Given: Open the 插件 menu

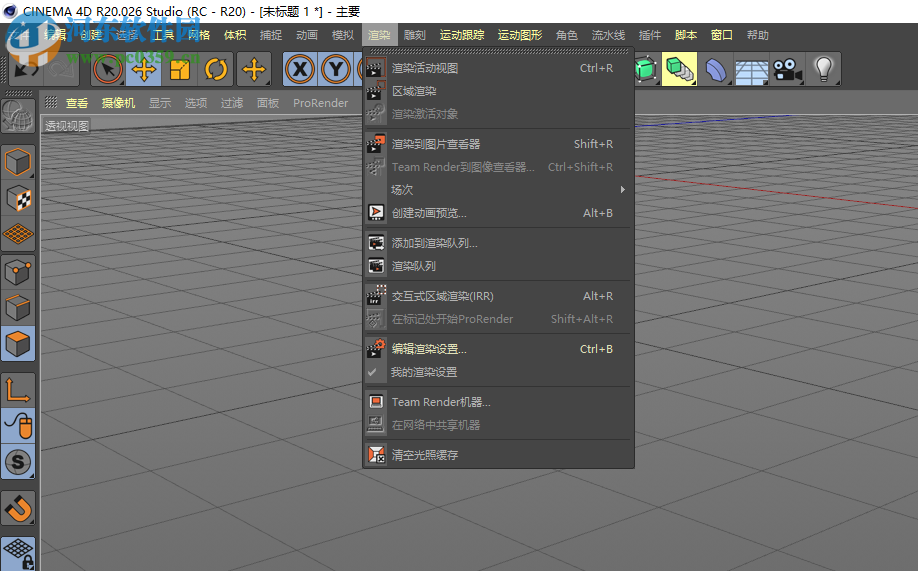Looking at the screenshot, I should click(x=650, y=35).
